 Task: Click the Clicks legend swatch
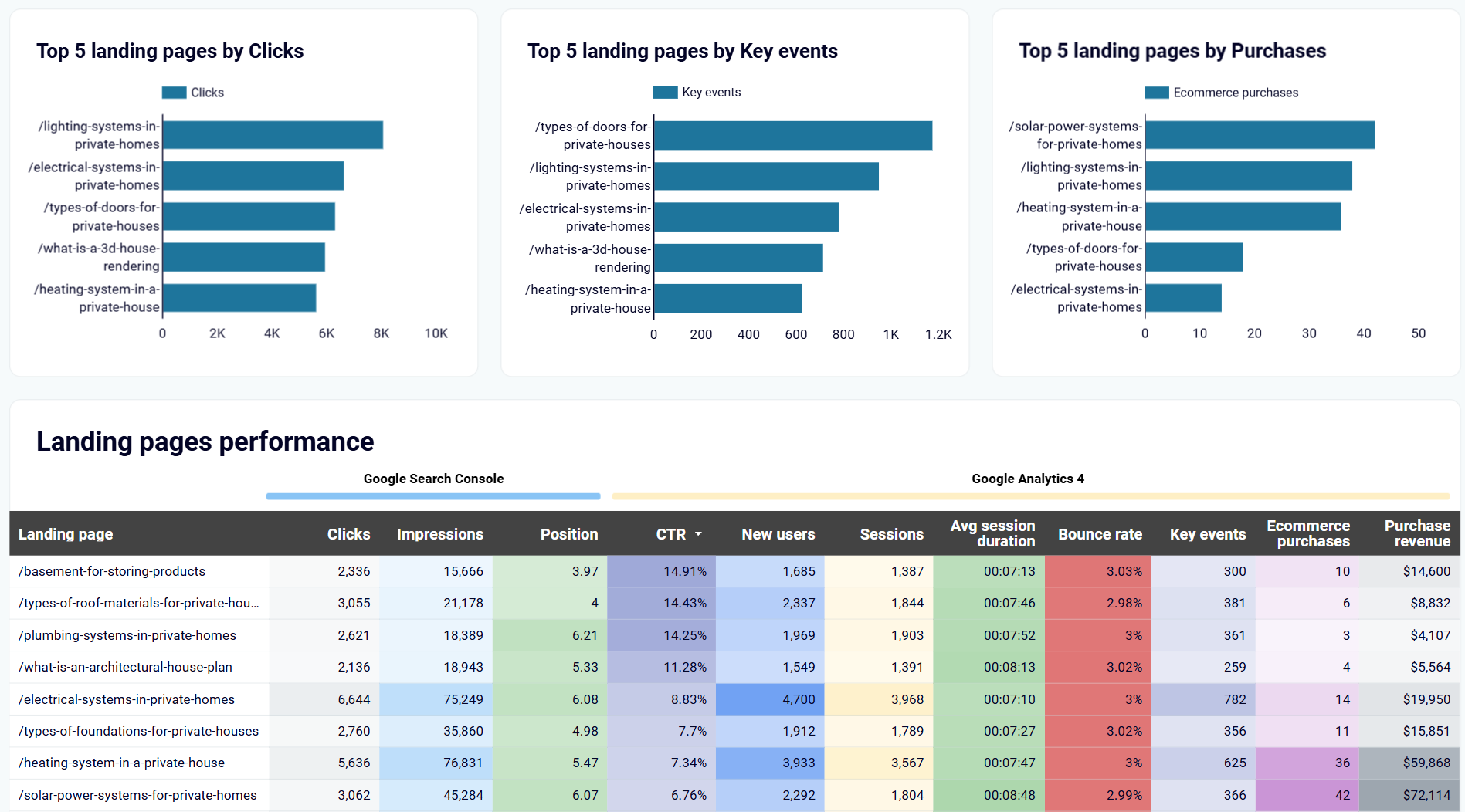pyautogui.click(x=171, y=92)
